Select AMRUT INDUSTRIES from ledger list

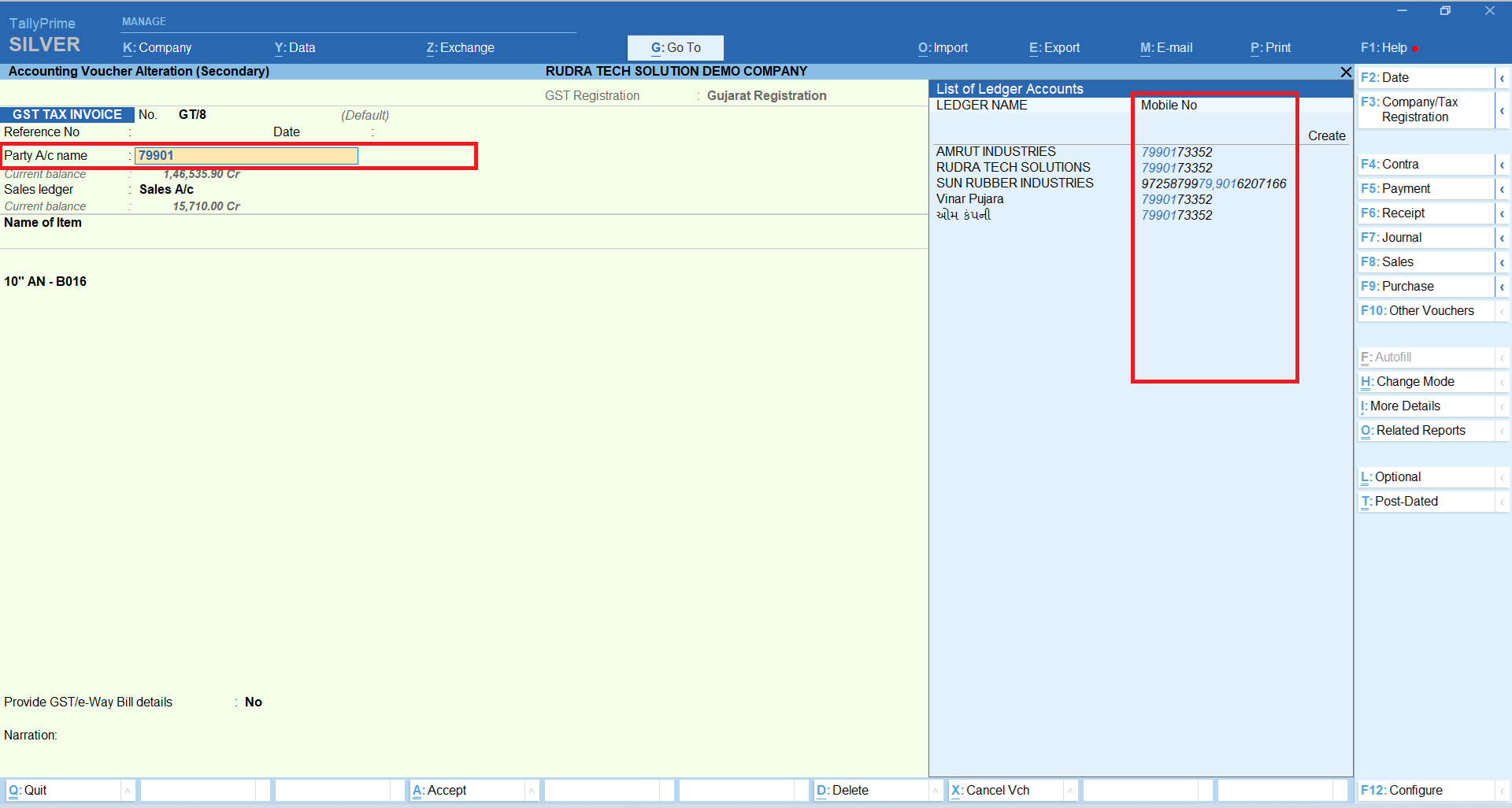point(995,151)
